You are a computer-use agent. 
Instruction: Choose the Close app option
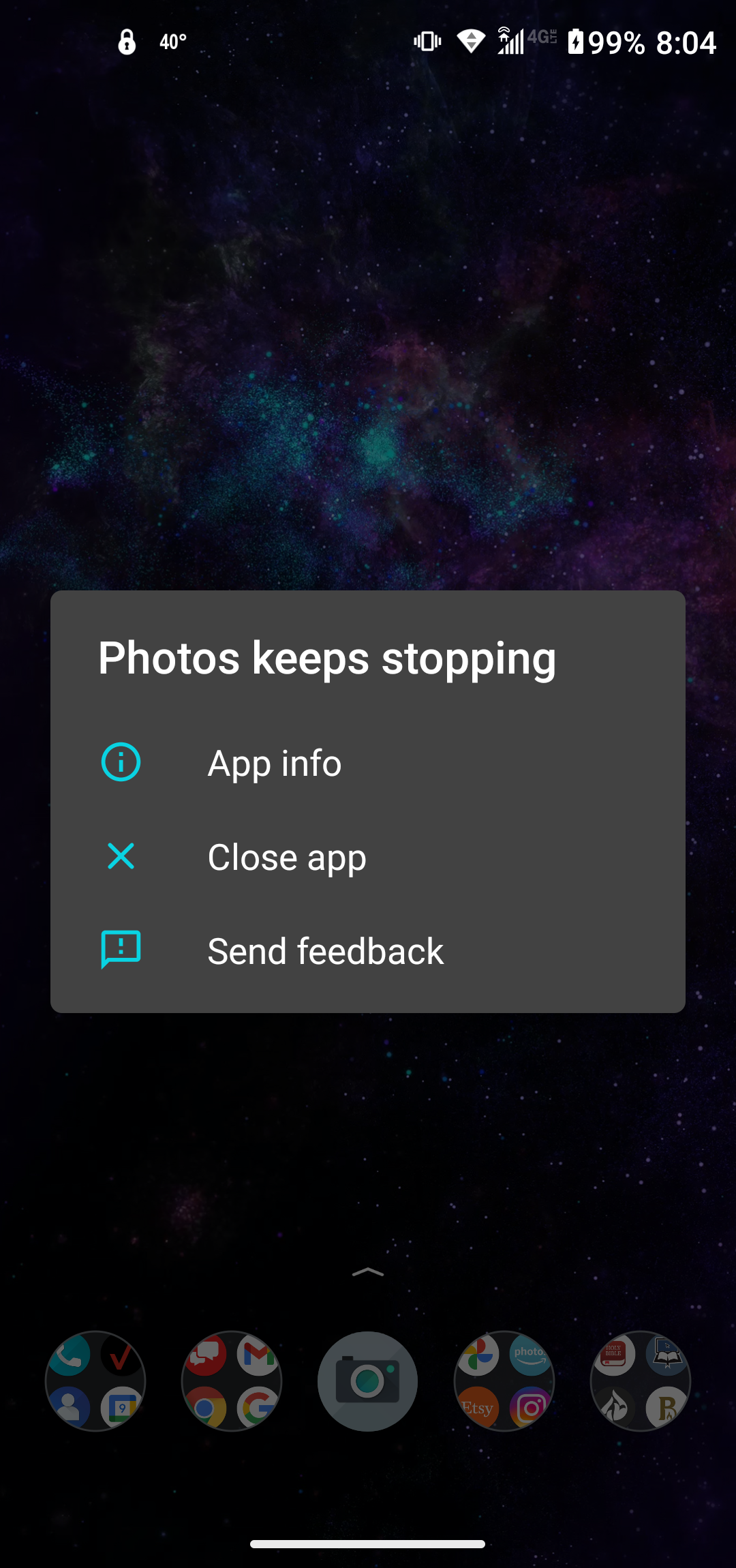(368, 856)
